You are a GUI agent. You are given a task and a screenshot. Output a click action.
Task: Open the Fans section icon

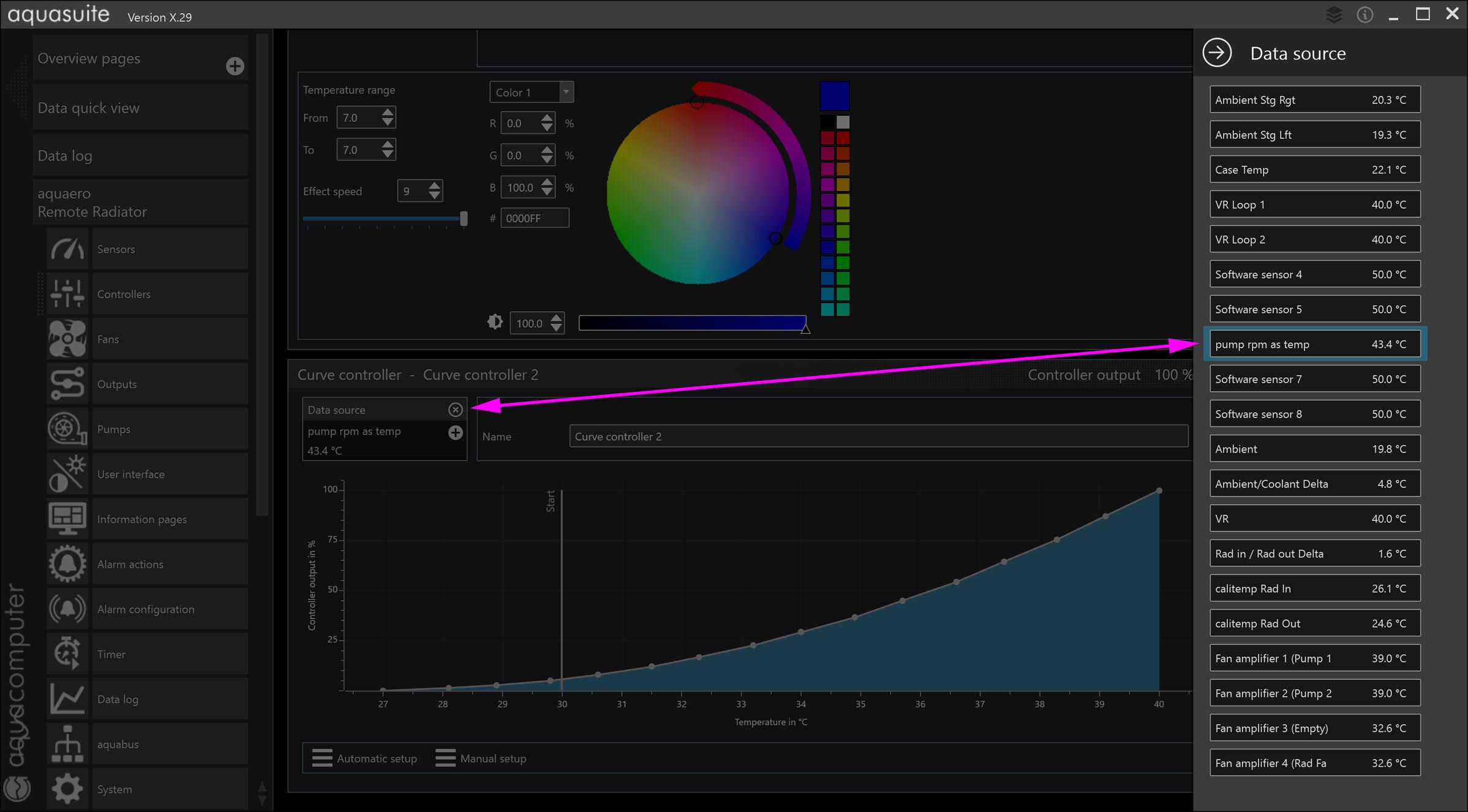[x=67, y=339]
